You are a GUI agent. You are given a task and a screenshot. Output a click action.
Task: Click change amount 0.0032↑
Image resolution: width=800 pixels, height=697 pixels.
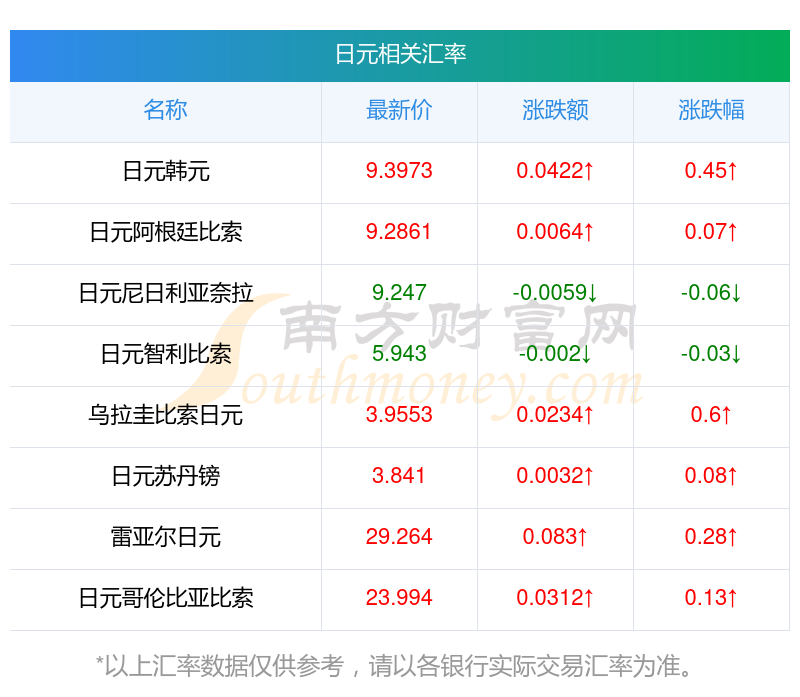[555, 476]
